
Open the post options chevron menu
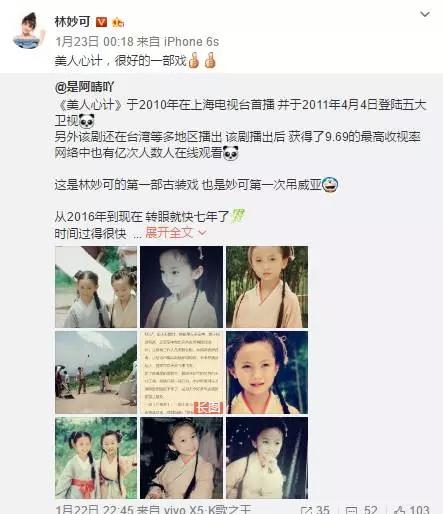425,14
